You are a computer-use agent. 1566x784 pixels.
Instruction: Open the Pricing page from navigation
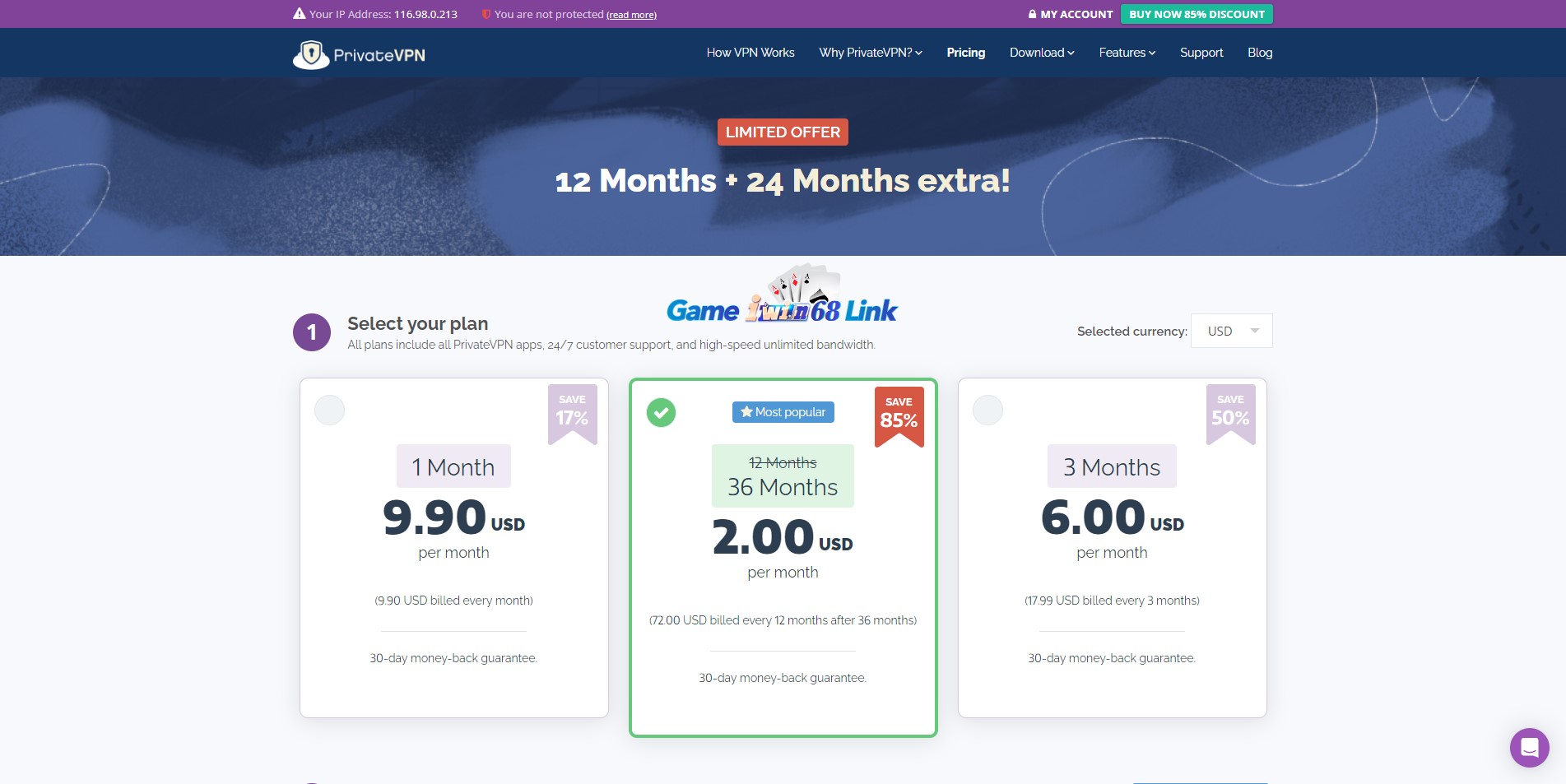coord(965,53)
